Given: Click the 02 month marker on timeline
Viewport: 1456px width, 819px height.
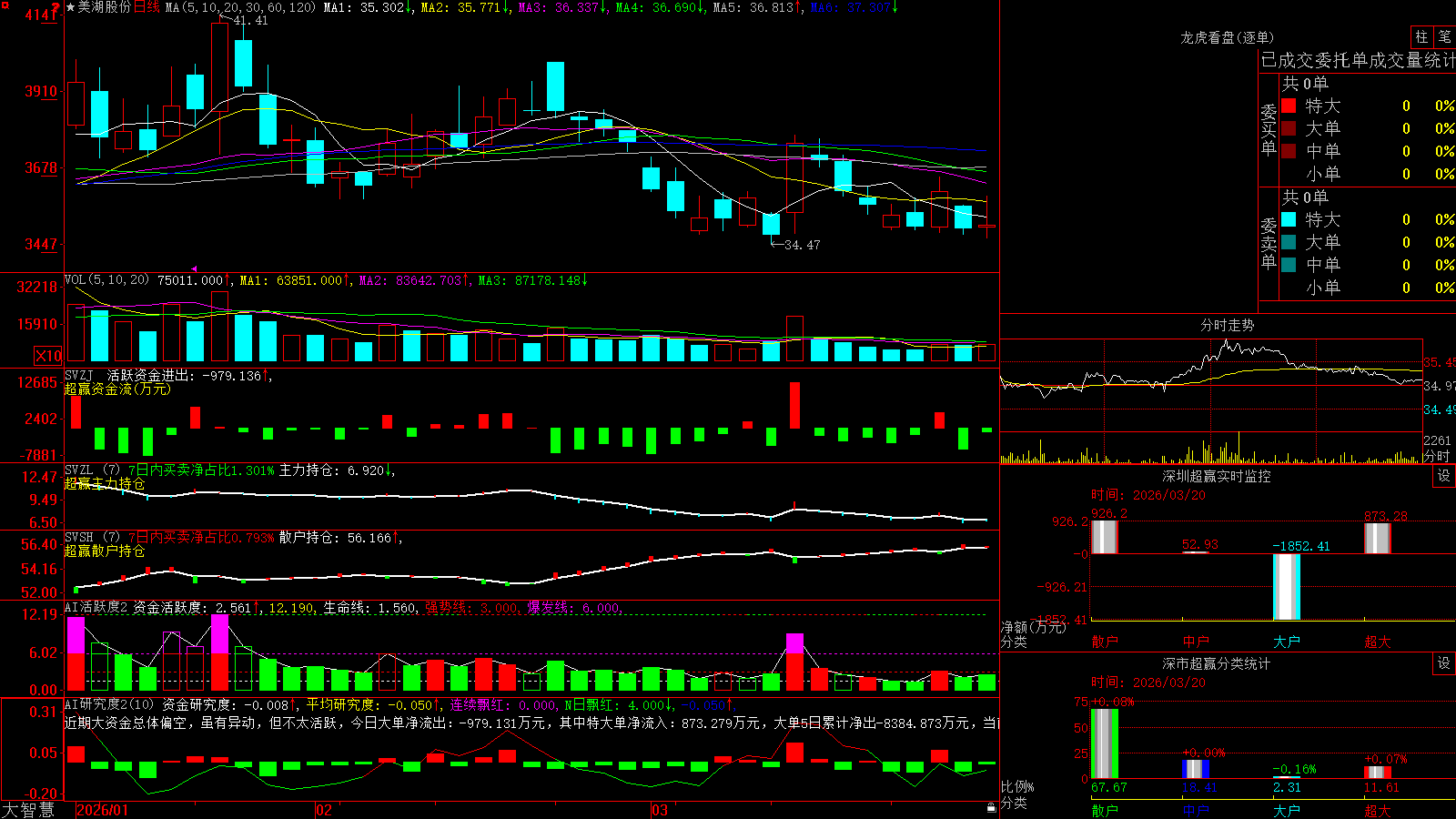Looking at the screenshot, I should click(x=324, y=810).
